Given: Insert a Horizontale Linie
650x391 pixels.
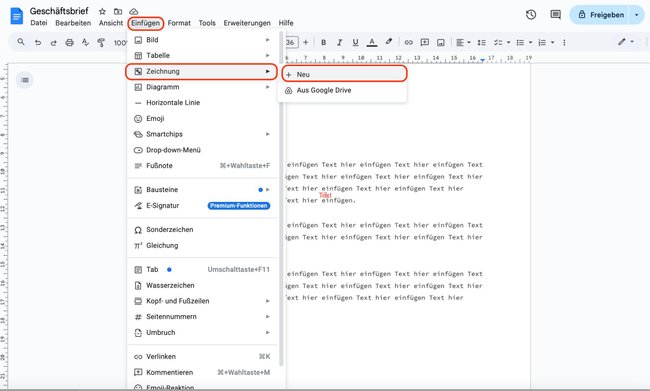Looking at the screenshot, I should coord(202,102).
